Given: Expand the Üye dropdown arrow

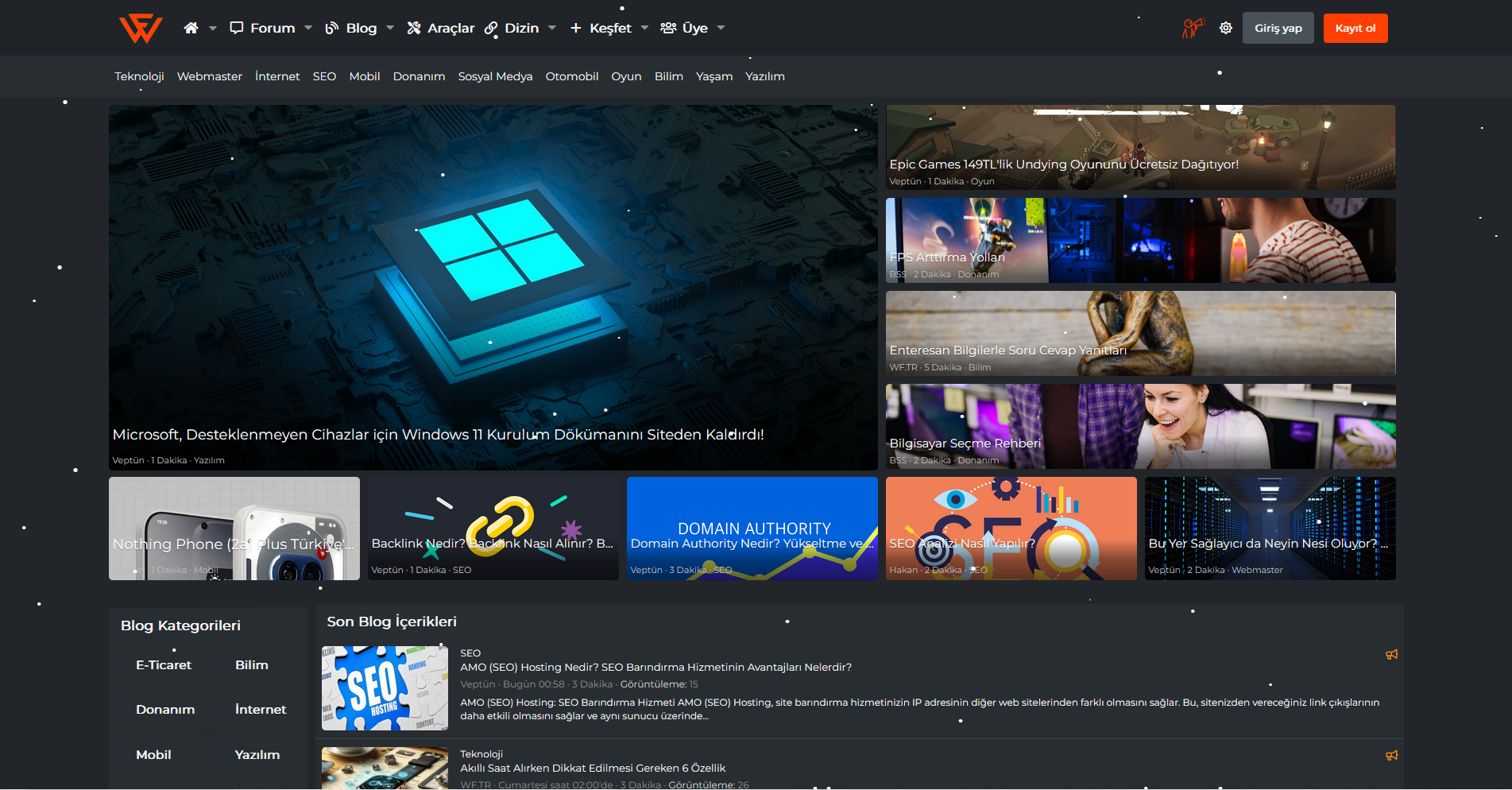Looking at the screenshot, I should (721, 28).
